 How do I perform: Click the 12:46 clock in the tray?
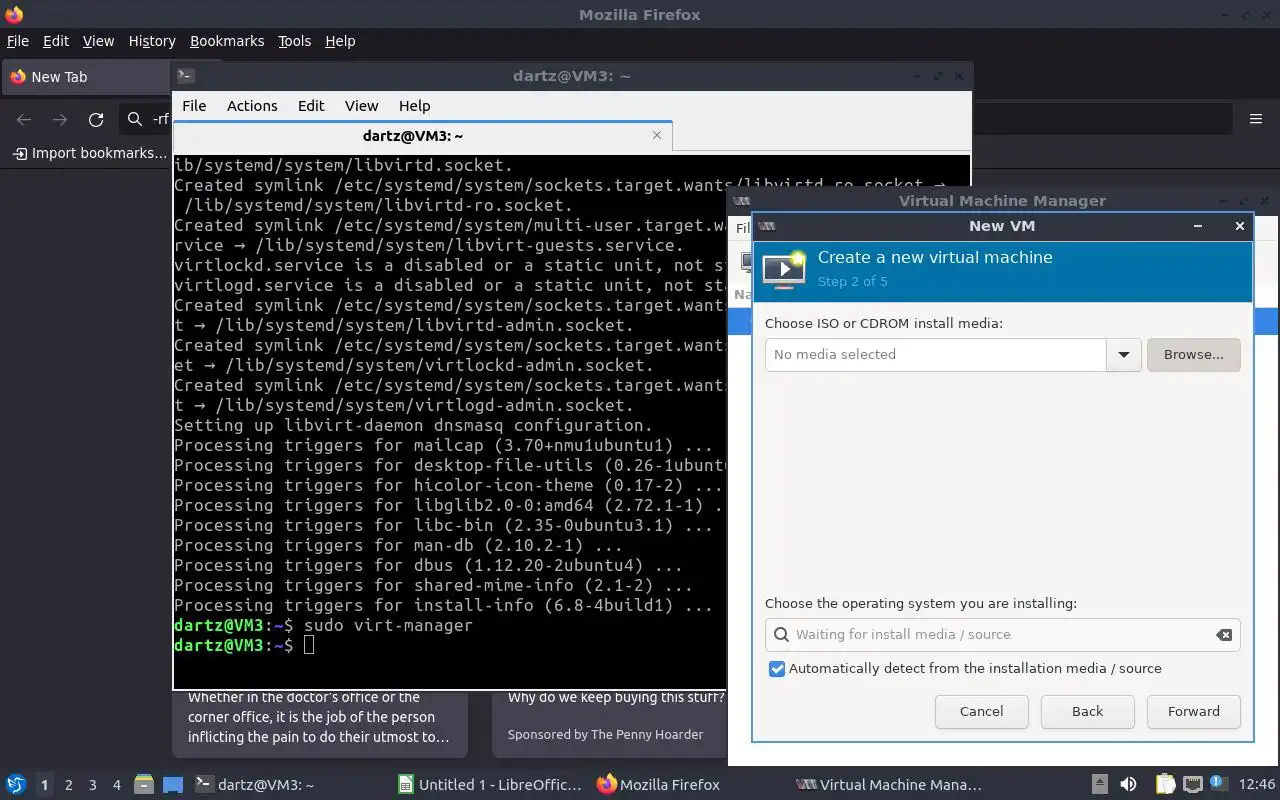1256,785
